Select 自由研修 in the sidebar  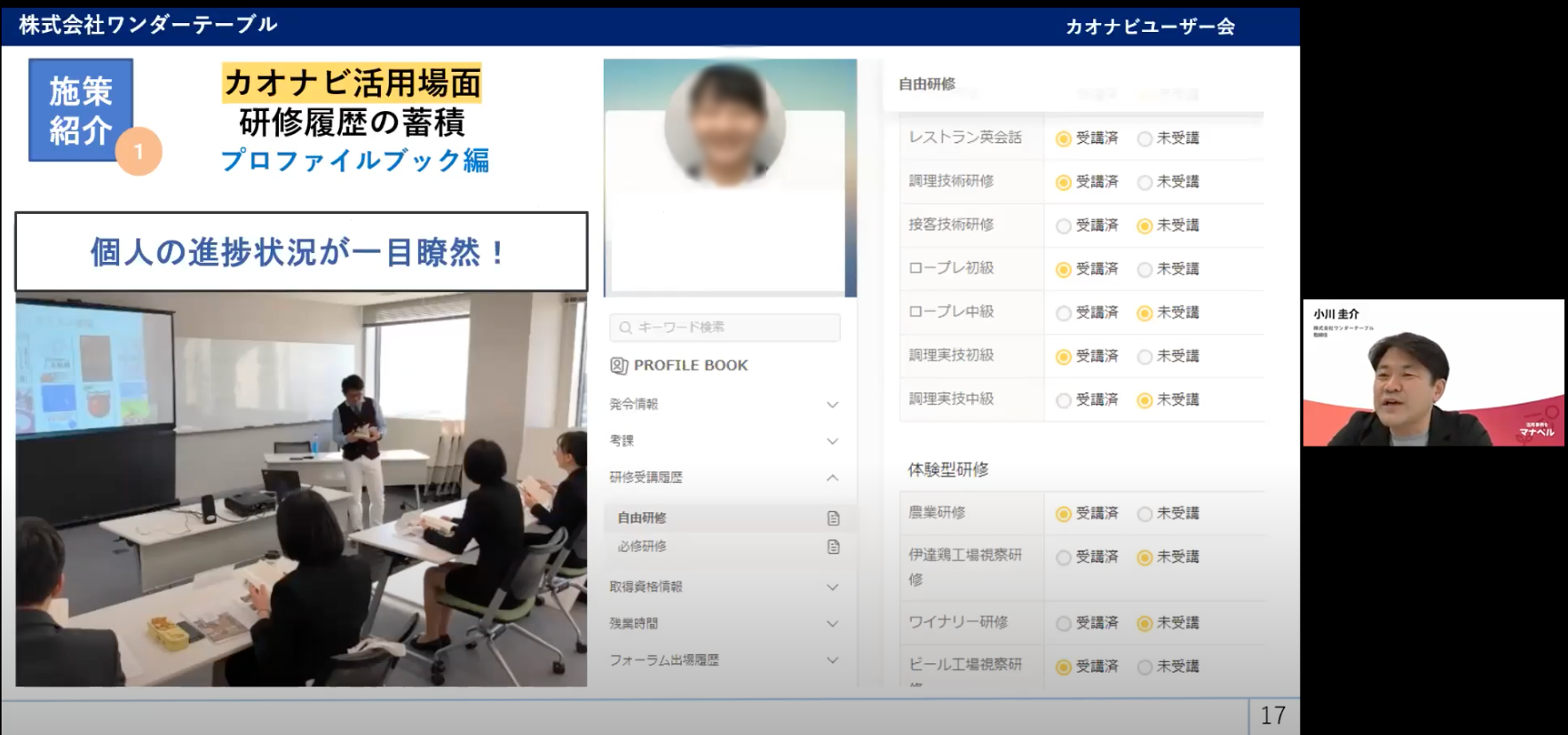coord(642,518)
